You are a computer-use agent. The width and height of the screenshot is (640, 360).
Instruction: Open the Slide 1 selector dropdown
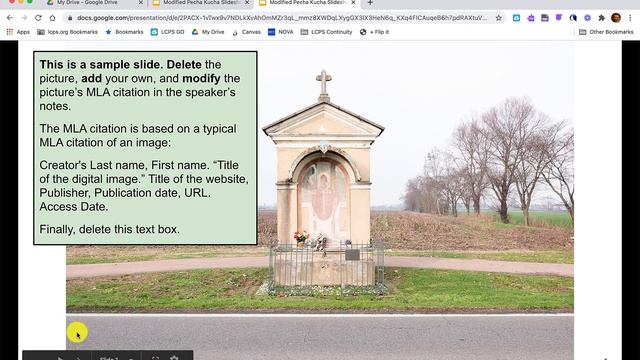point(118,358)
